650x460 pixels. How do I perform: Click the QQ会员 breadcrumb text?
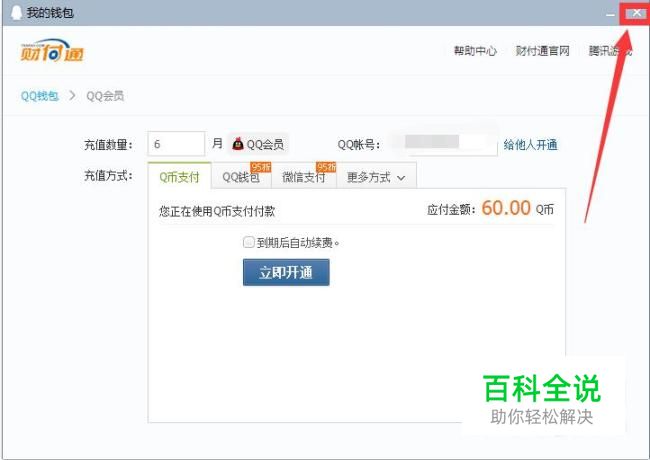coord(105,96)
